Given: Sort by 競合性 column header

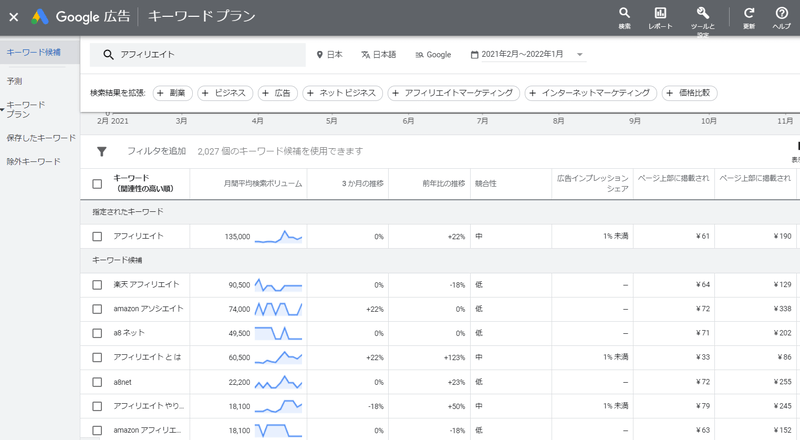Looking at the screenshot, I should pyautogui.click(x=486, y=184).
